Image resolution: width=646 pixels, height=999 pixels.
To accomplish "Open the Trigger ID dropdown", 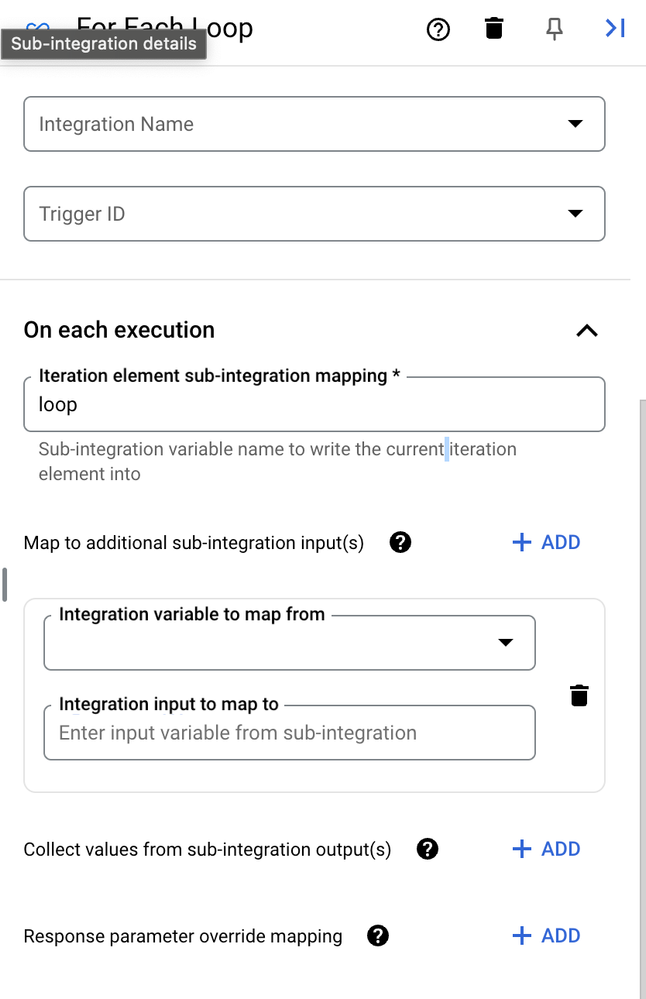I will click(314, 213).
